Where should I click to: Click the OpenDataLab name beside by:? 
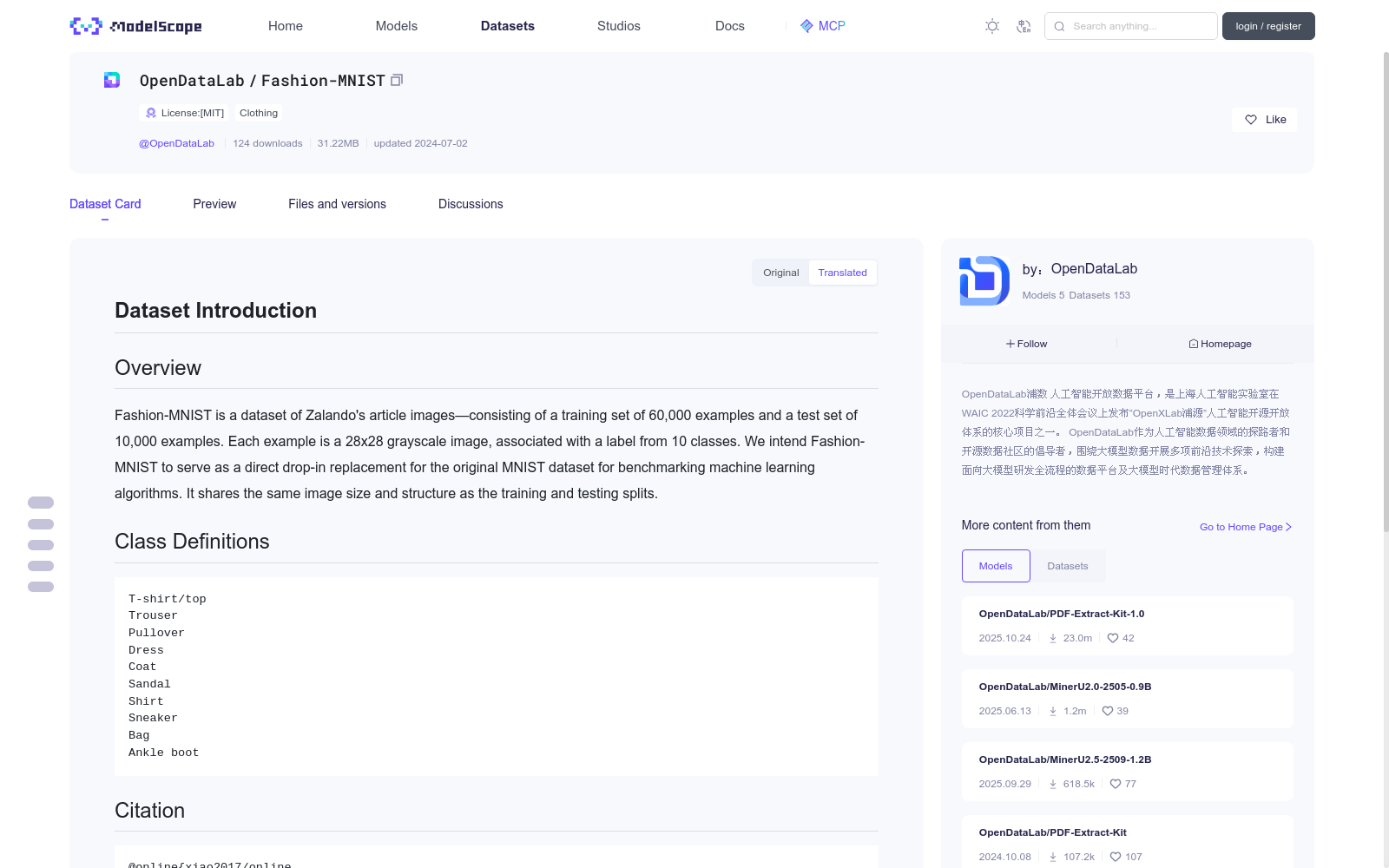point(1094,269)
